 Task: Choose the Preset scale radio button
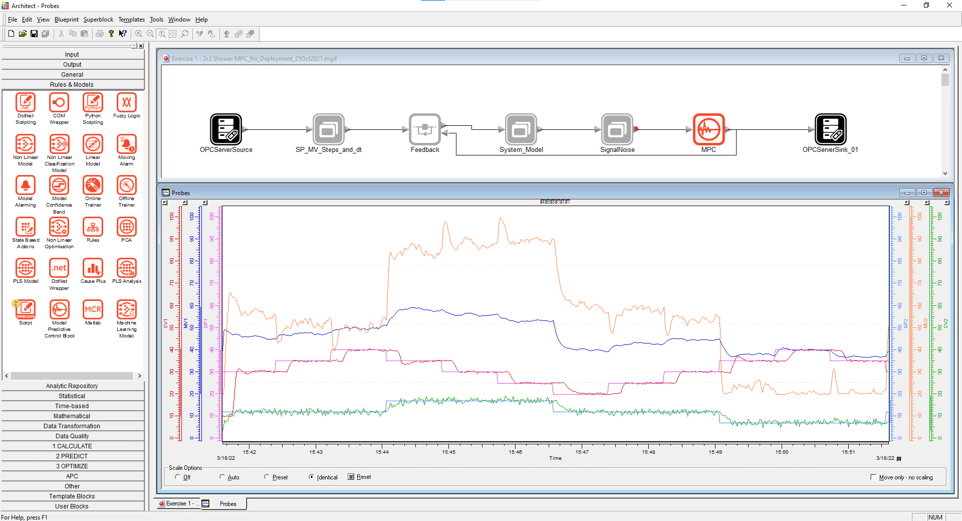coord(267,477)
